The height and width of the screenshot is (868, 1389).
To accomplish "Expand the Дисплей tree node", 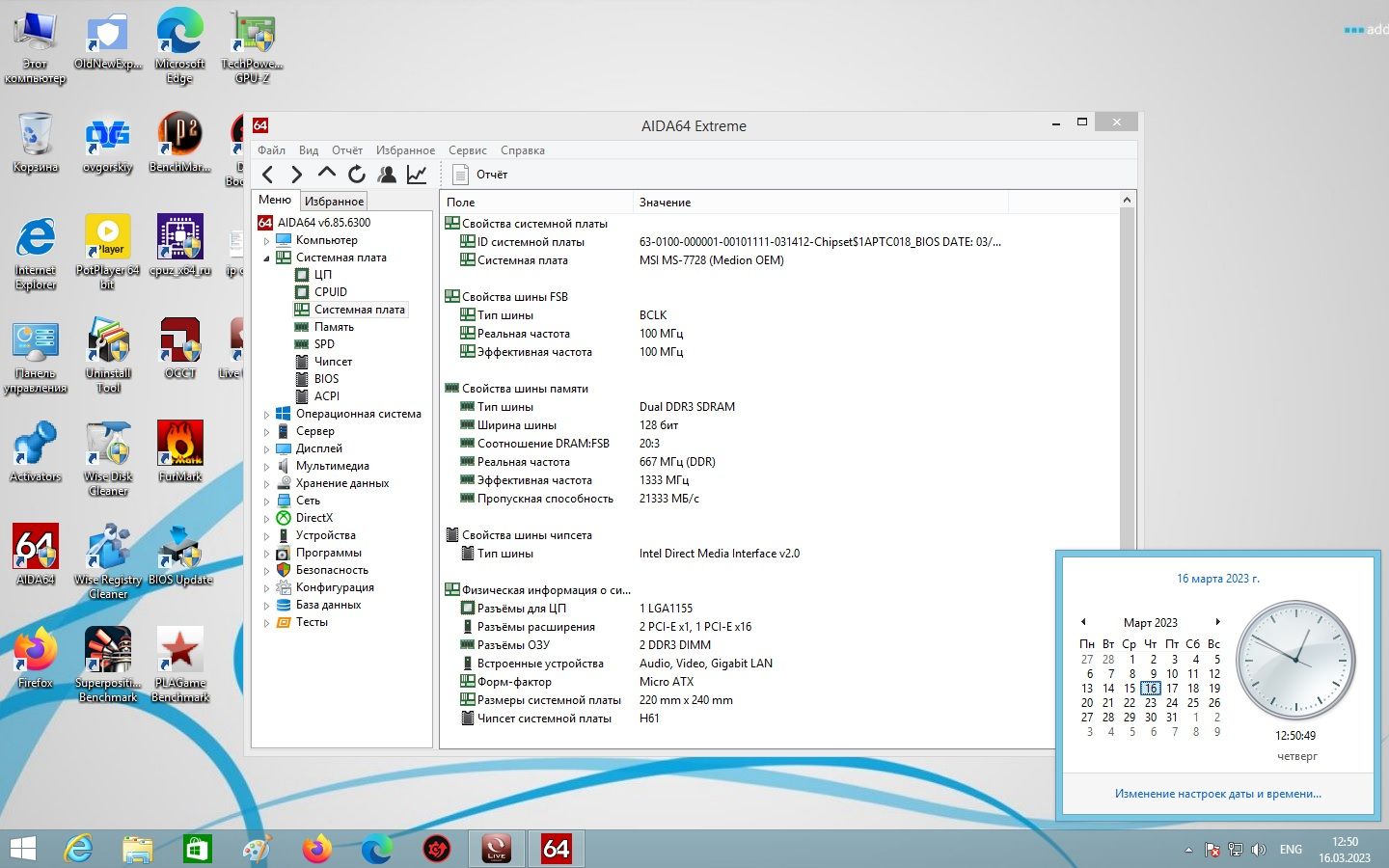I will [x=267, y=449].
